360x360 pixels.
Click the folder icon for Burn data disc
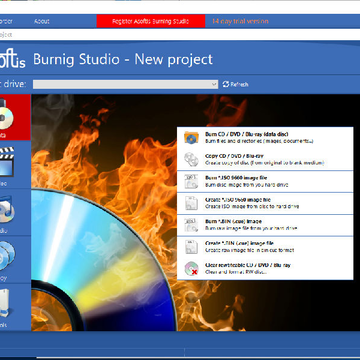point(191,137)
